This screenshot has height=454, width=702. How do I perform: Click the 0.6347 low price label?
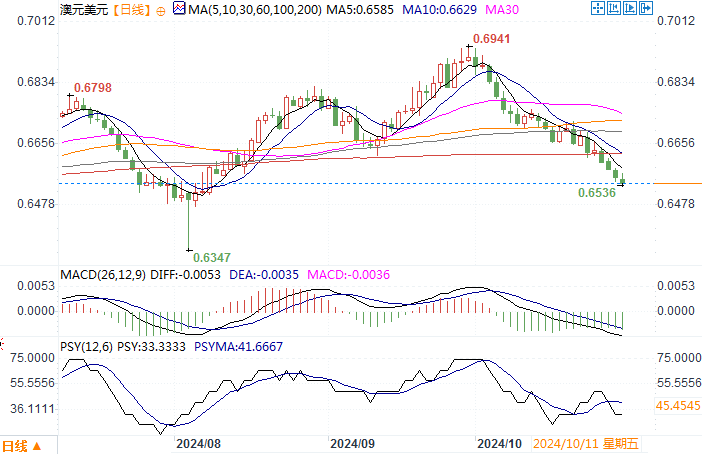(x=213, y=257)
